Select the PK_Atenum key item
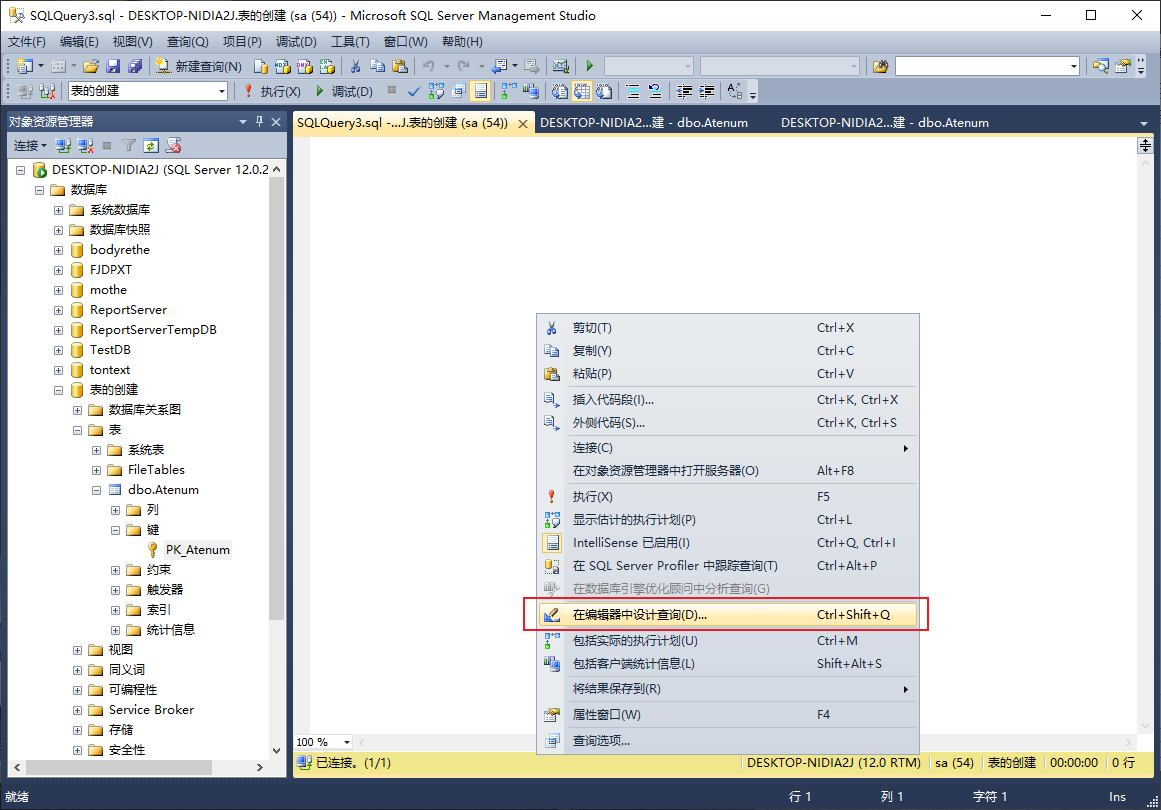The image size is (1161, 810). [198, 550]
